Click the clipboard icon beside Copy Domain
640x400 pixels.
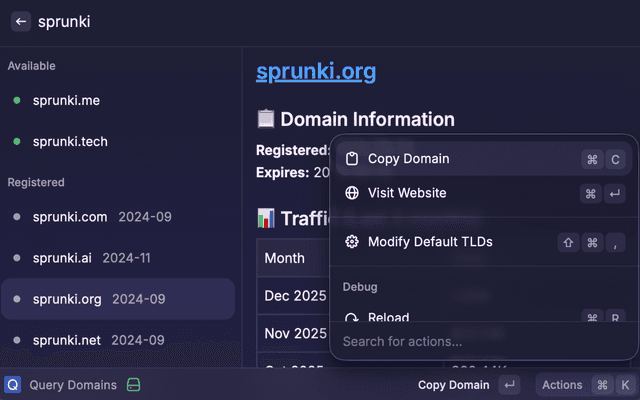(352, 159)
